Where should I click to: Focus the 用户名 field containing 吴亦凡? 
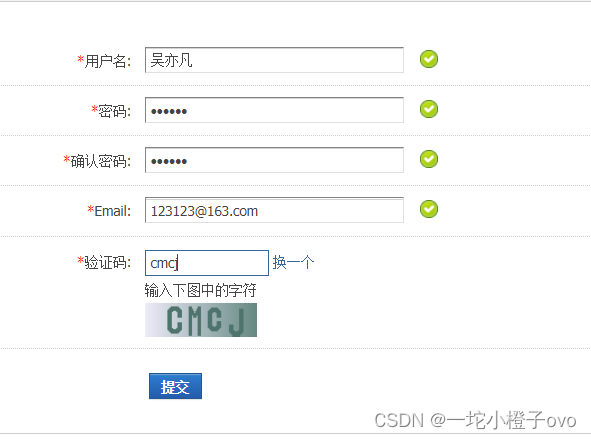tap(274, 60)
